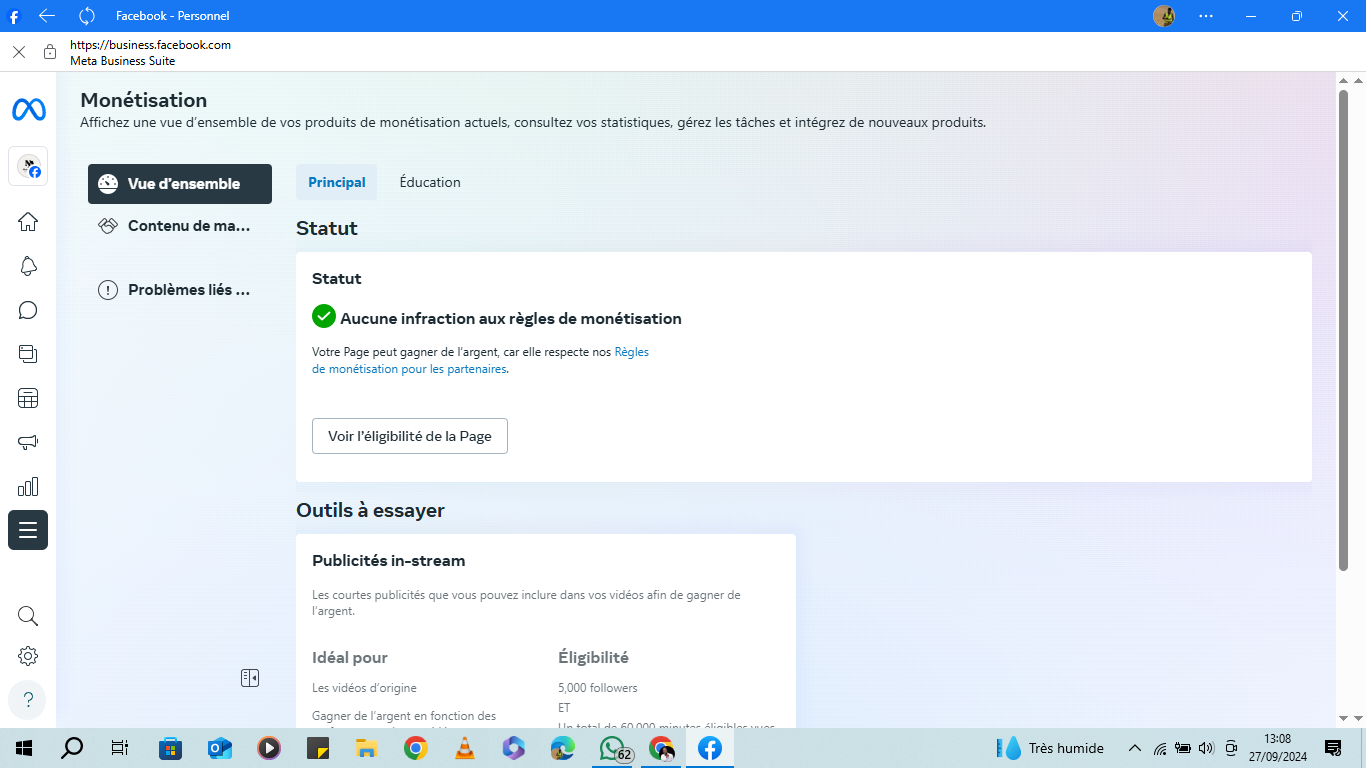
Task: Open the Windows Start menu
Action: tap(24, 748)
